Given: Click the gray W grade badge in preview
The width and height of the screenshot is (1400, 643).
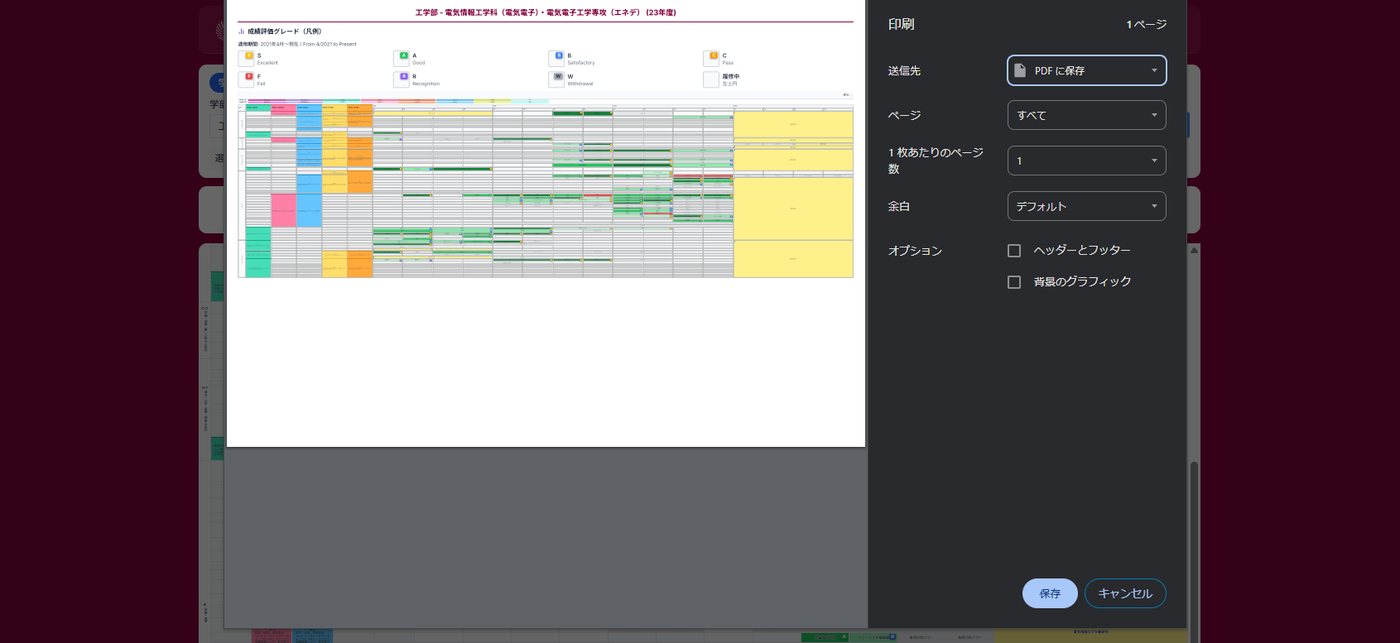Looking at the screenshot, I should pyautogui.click(x=559, y=76).
